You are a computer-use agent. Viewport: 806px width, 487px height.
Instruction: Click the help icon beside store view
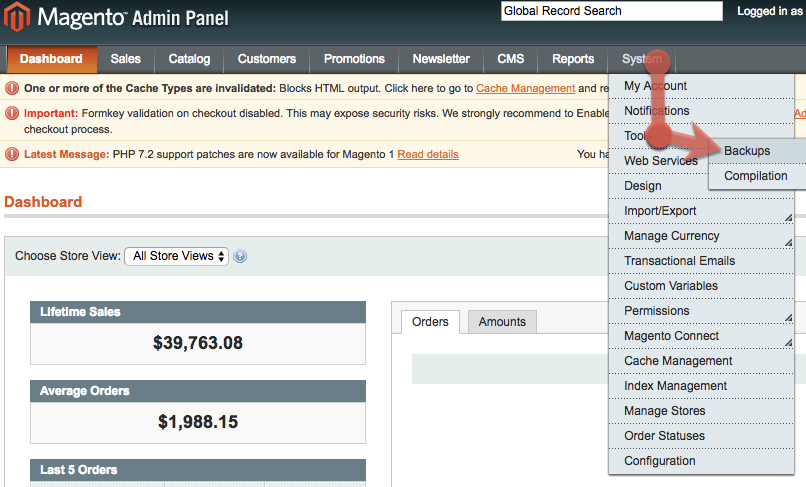click(240, 256)
